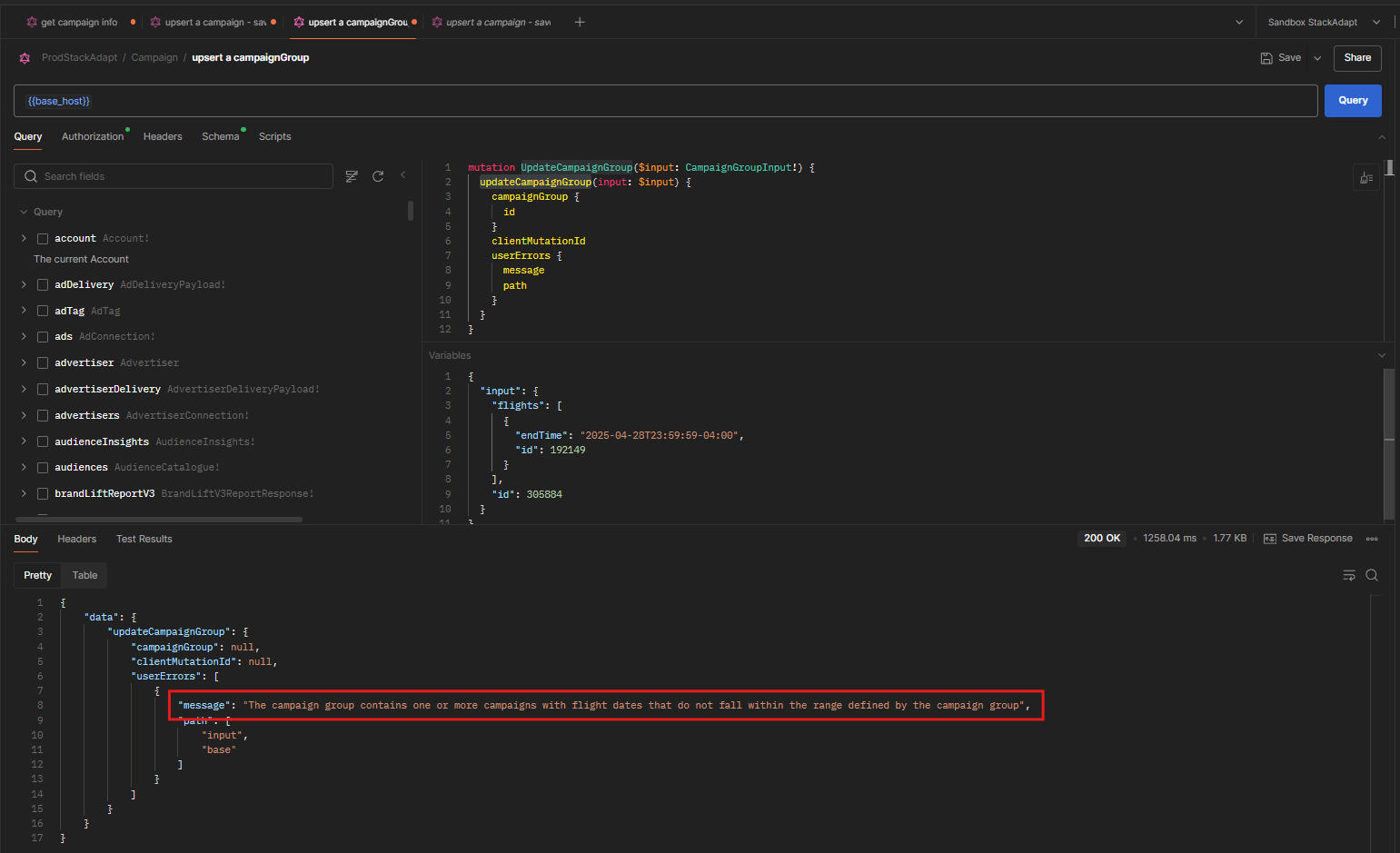Viewport: 1400px width, 853px height.
Task: Select the upsert a campaignGroup tab
Action: click(x=356, y=22)
